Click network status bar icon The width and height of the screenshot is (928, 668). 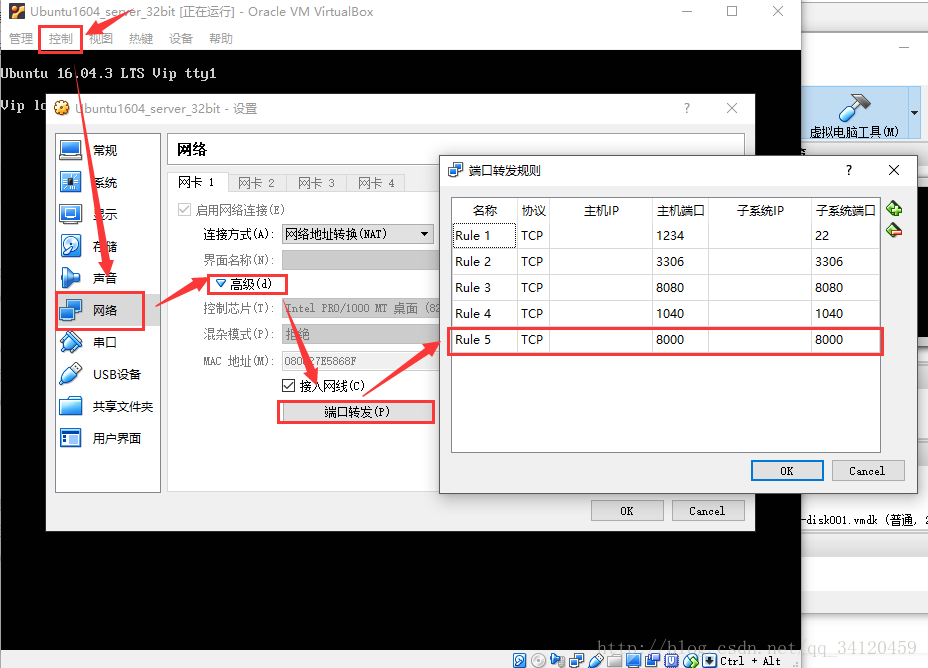pos(576,660)
